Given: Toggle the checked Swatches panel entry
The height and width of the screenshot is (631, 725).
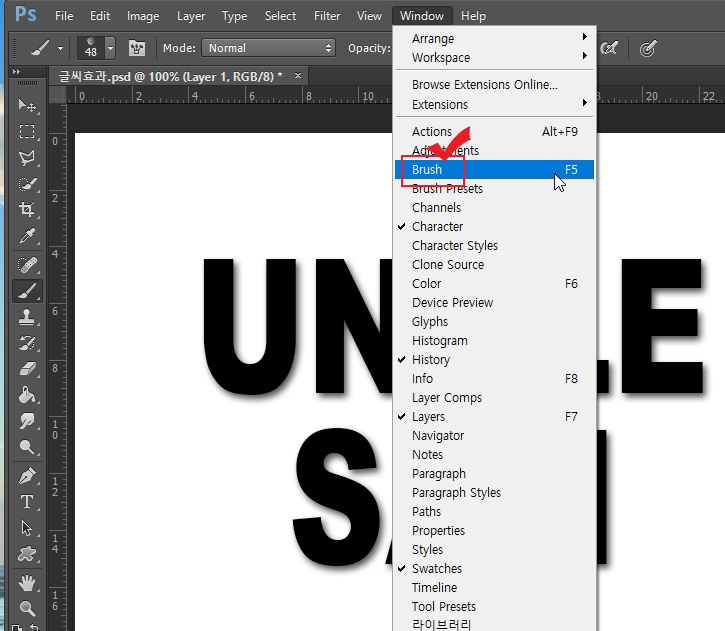Looking at the screenshot, I should point(494,568).
